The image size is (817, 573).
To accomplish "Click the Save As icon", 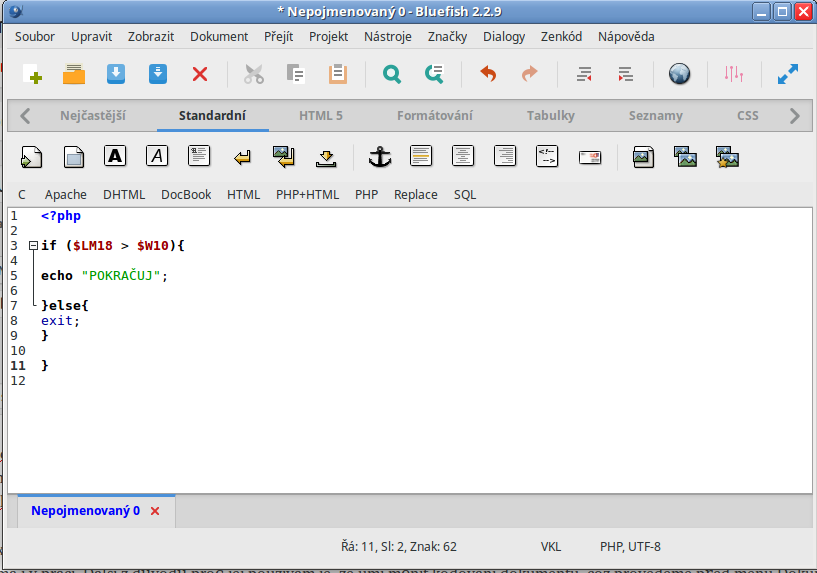I will pyautogui.click(x=157, y=74).
